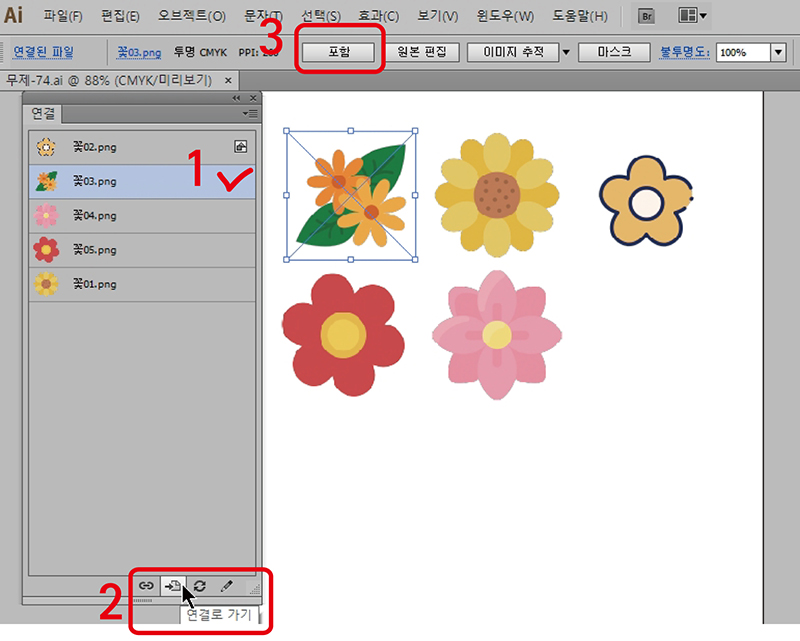Click the embedded-image icon on the 꽃02.png row
Viewport: 800px width, 641px height.
(240, 146)
